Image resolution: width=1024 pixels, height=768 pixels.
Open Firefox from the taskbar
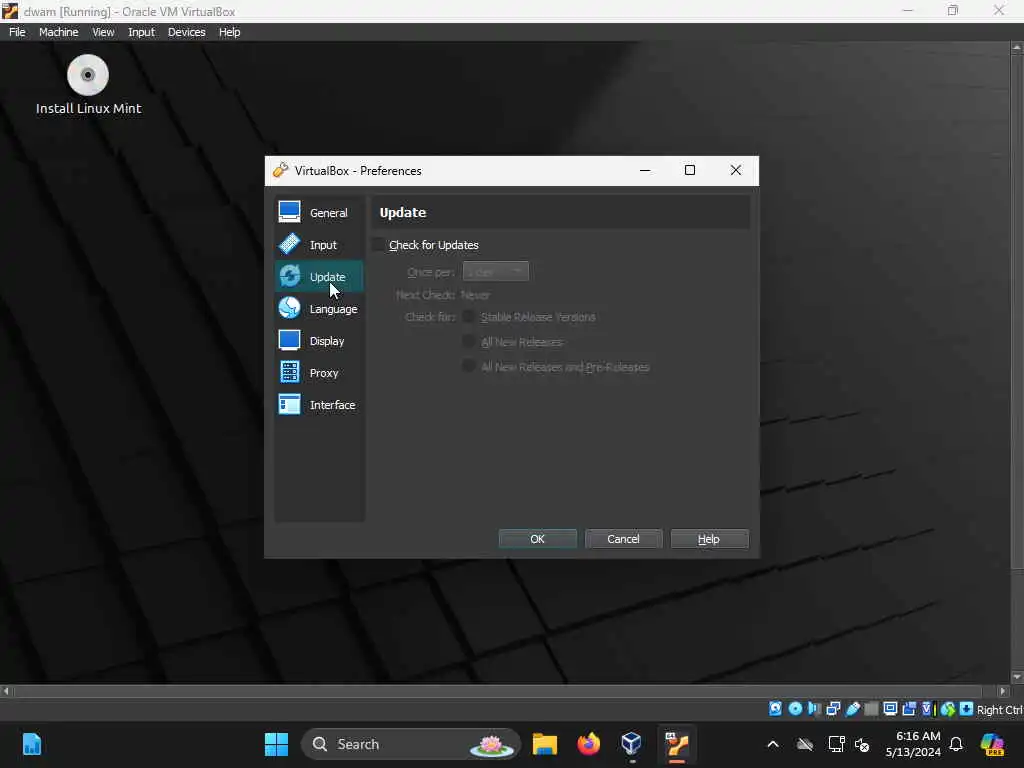(588, 744)
